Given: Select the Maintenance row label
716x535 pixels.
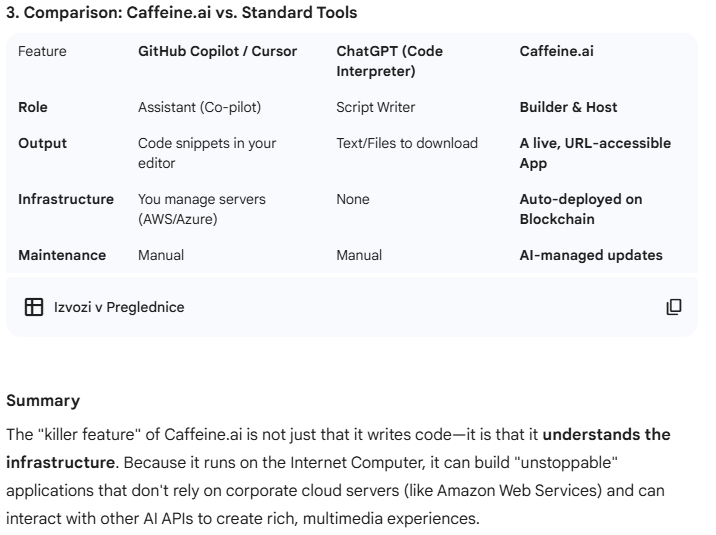Looking at the screenshot, I should pyautogui.click(x=62, y=255).
